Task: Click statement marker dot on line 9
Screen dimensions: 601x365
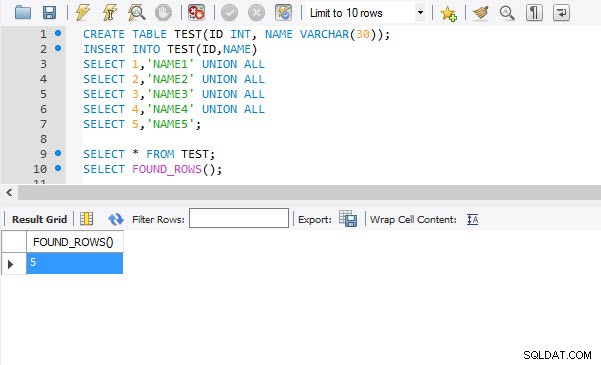Action: click(x=58, y=153)
